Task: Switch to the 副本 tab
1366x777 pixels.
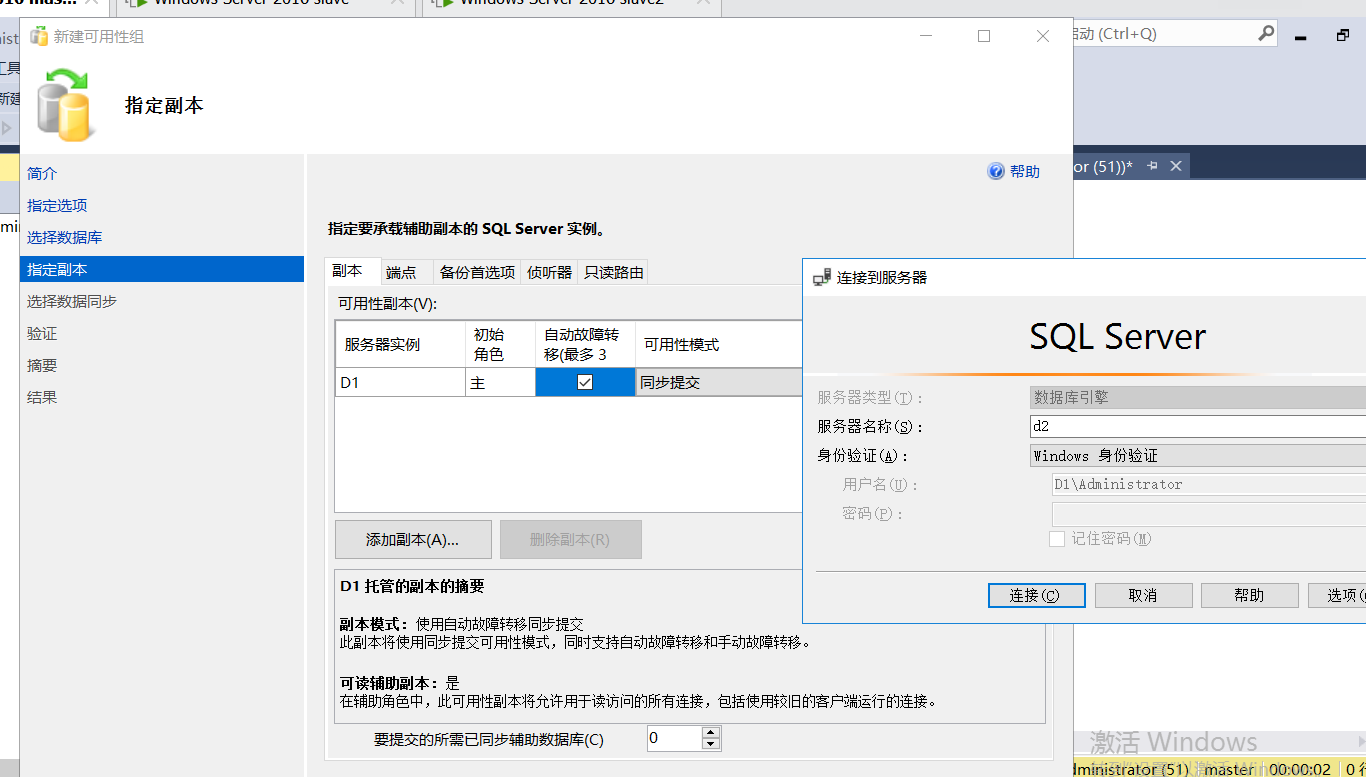Action: click(353, 271)
